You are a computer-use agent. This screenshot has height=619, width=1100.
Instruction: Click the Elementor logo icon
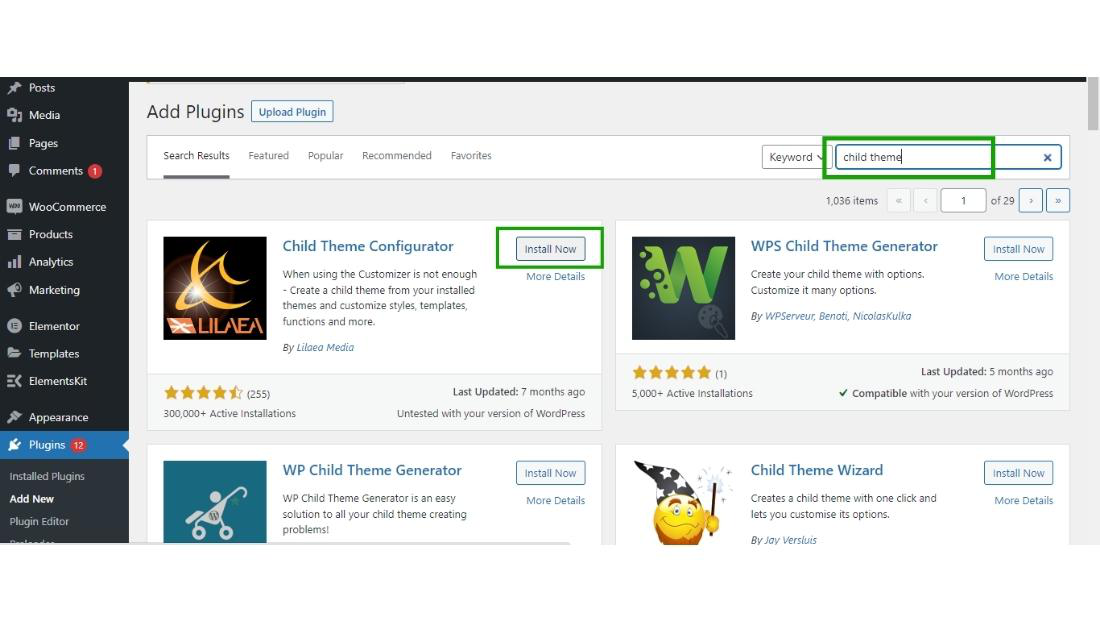14,326
